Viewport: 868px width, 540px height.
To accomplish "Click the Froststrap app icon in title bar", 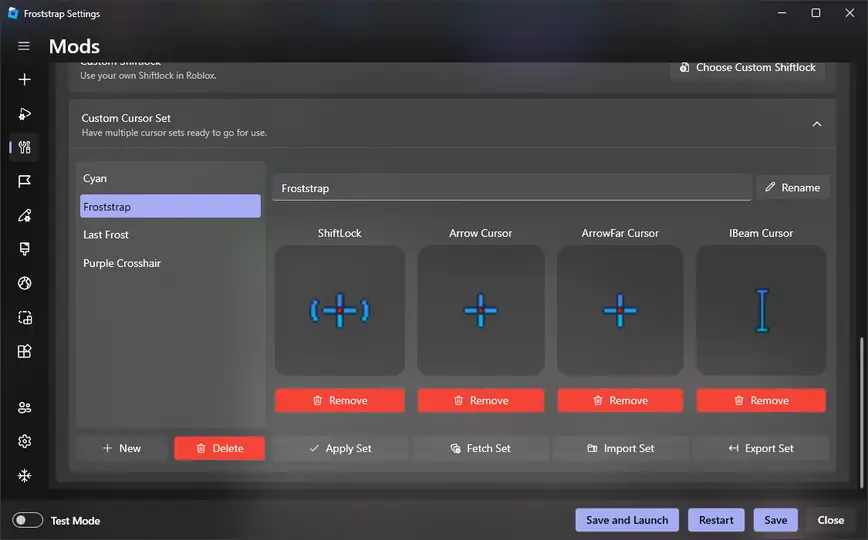I will point(13,13).
